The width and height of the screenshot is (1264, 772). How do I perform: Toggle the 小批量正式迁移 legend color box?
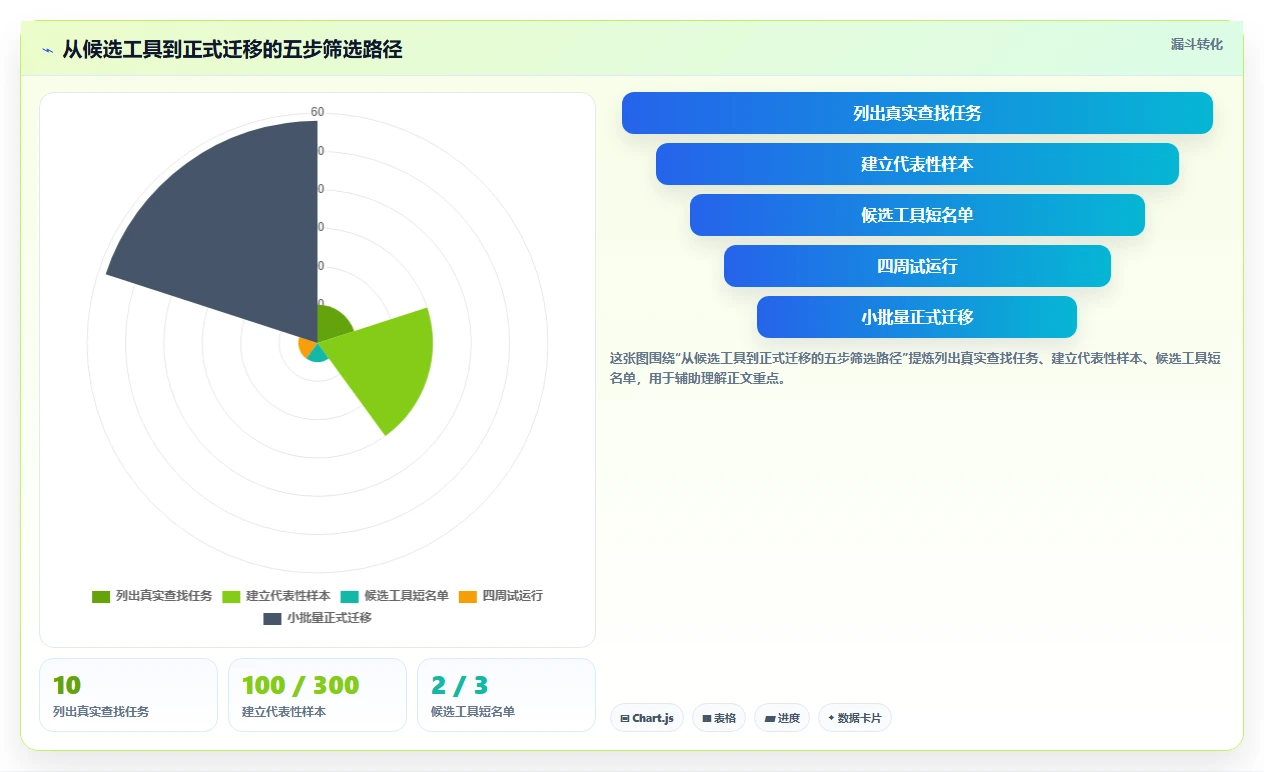pyautogui.click(x=272, y=618)
